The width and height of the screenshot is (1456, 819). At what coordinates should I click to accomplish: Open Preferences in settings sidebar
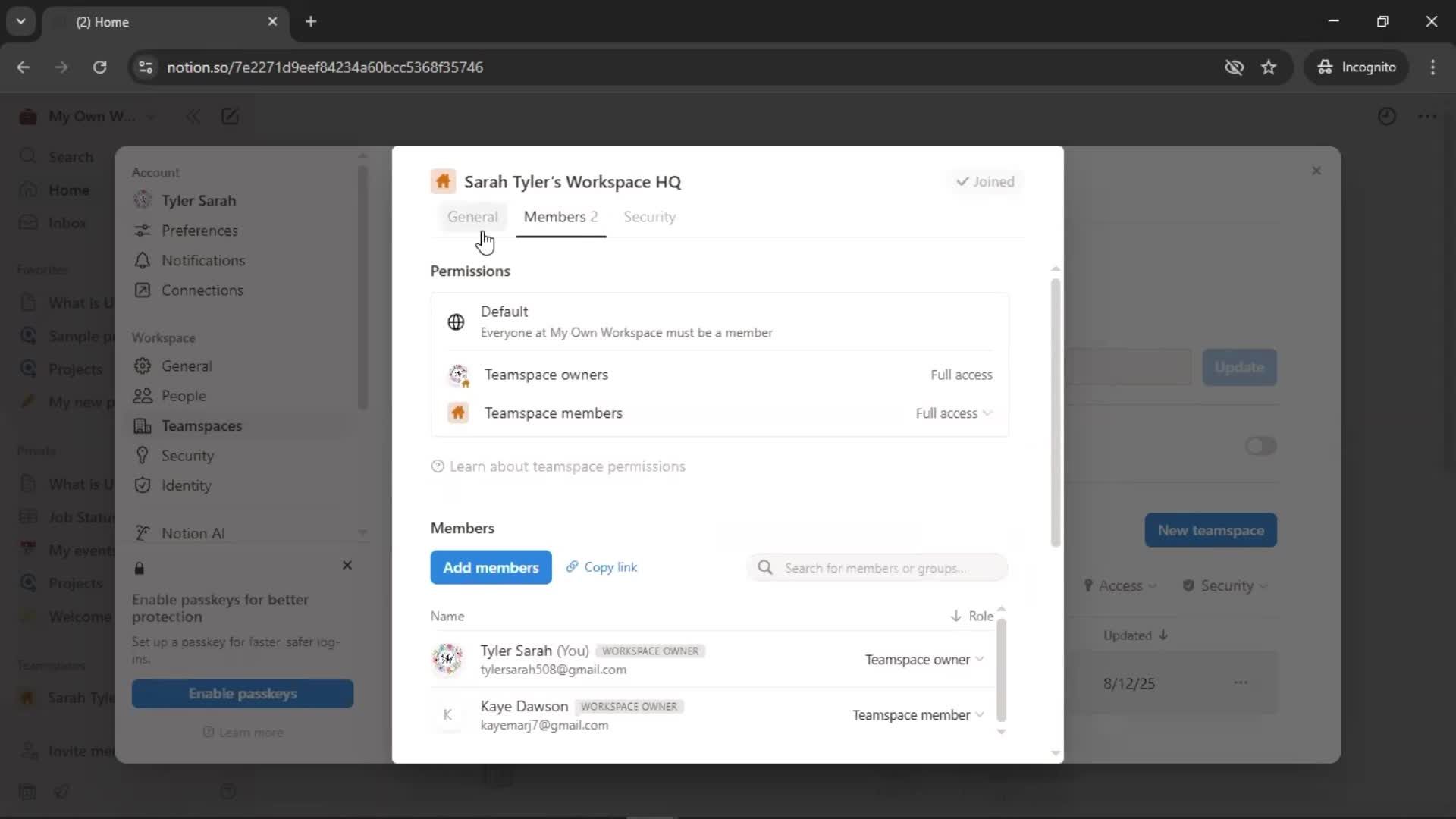tap(243, 231)
